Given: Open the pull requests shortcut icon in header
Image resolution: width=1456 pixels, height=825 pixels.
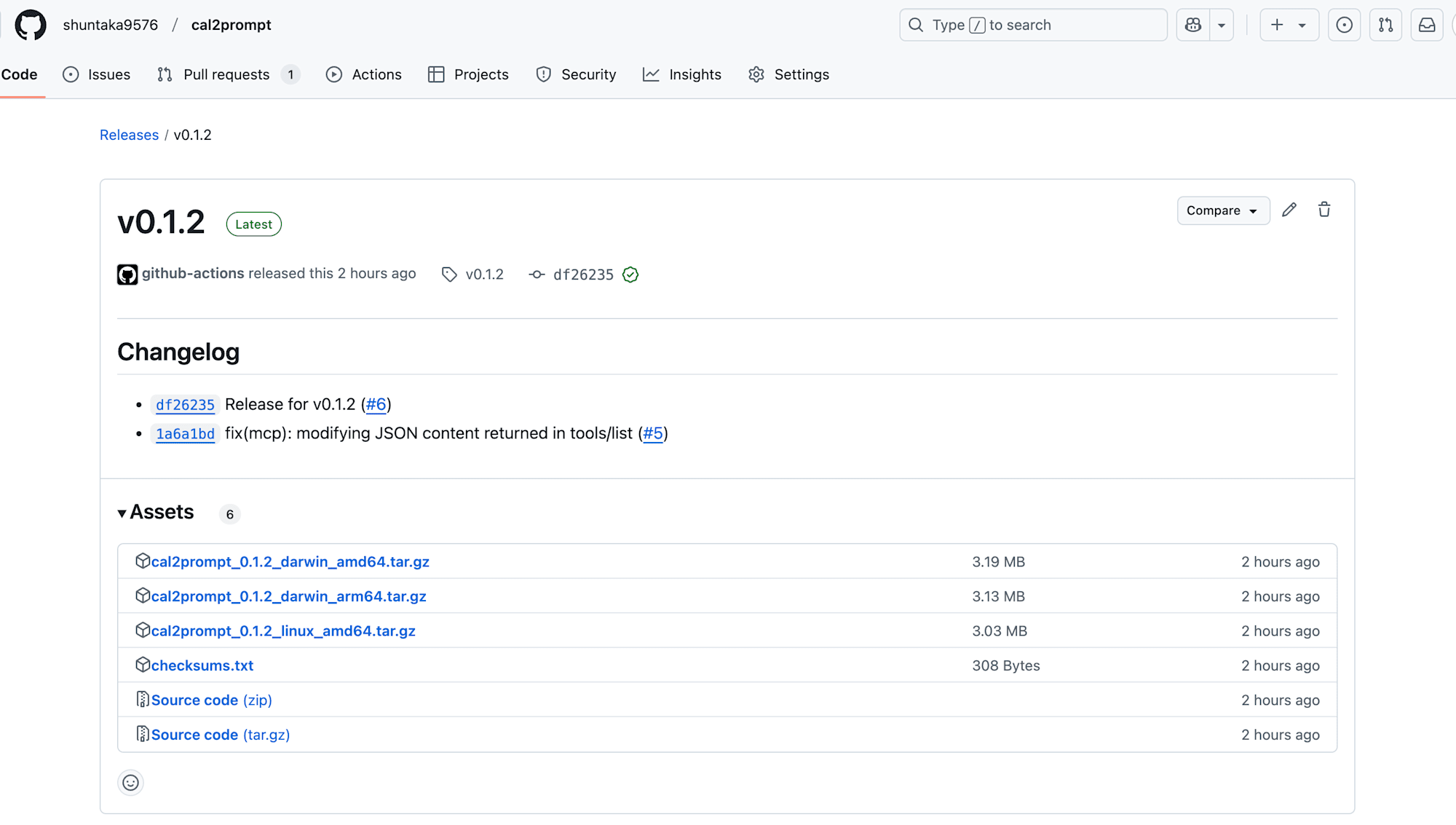Looking at the screenshot, I should tap(1386, 25).
